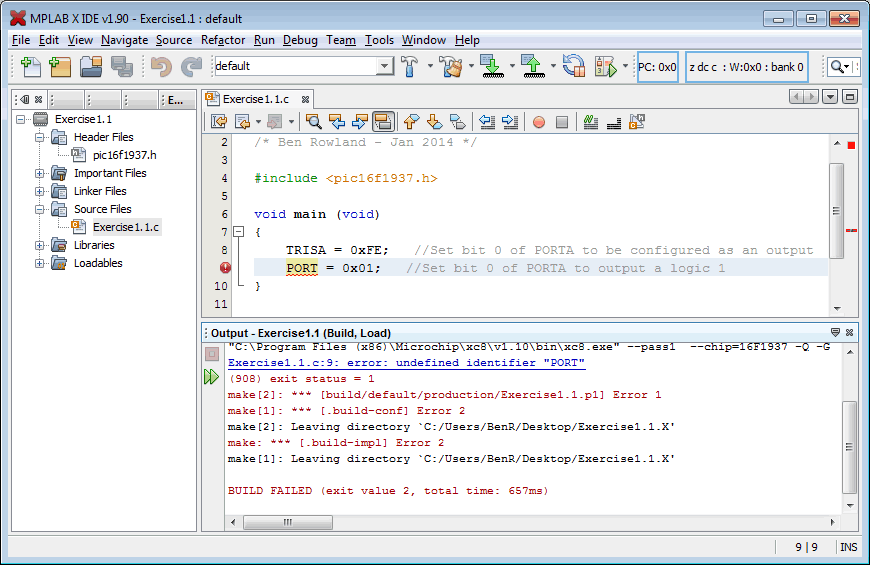Click the Next Bookmark down-arrow icon
Image resolution: width=870 pixels, height=565 pixels.
click(434, 122)
